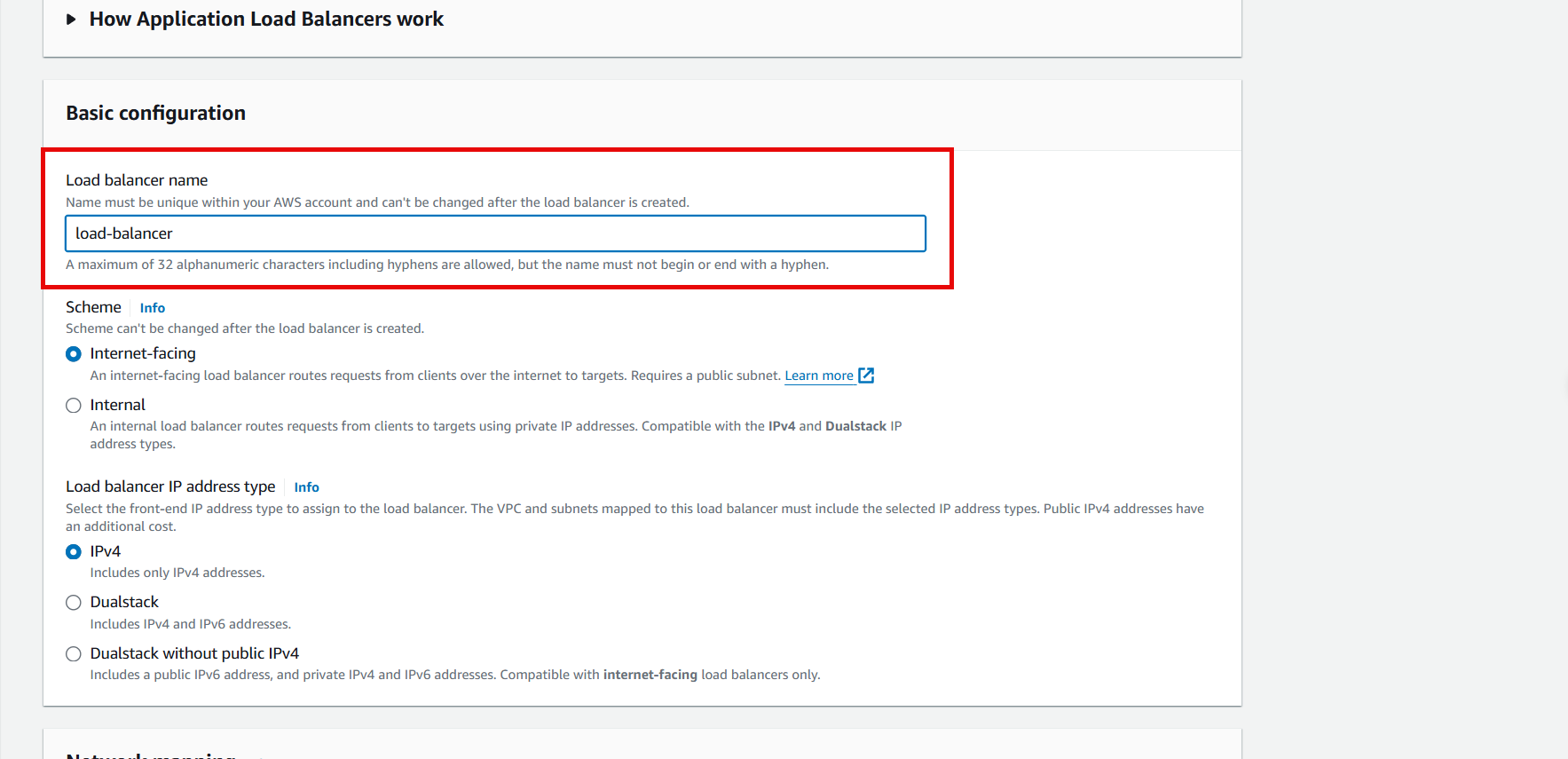Click the "How Application Load Balancers work" heading
The height and width of the screenshot is (759, 1568).
point(266,20)
